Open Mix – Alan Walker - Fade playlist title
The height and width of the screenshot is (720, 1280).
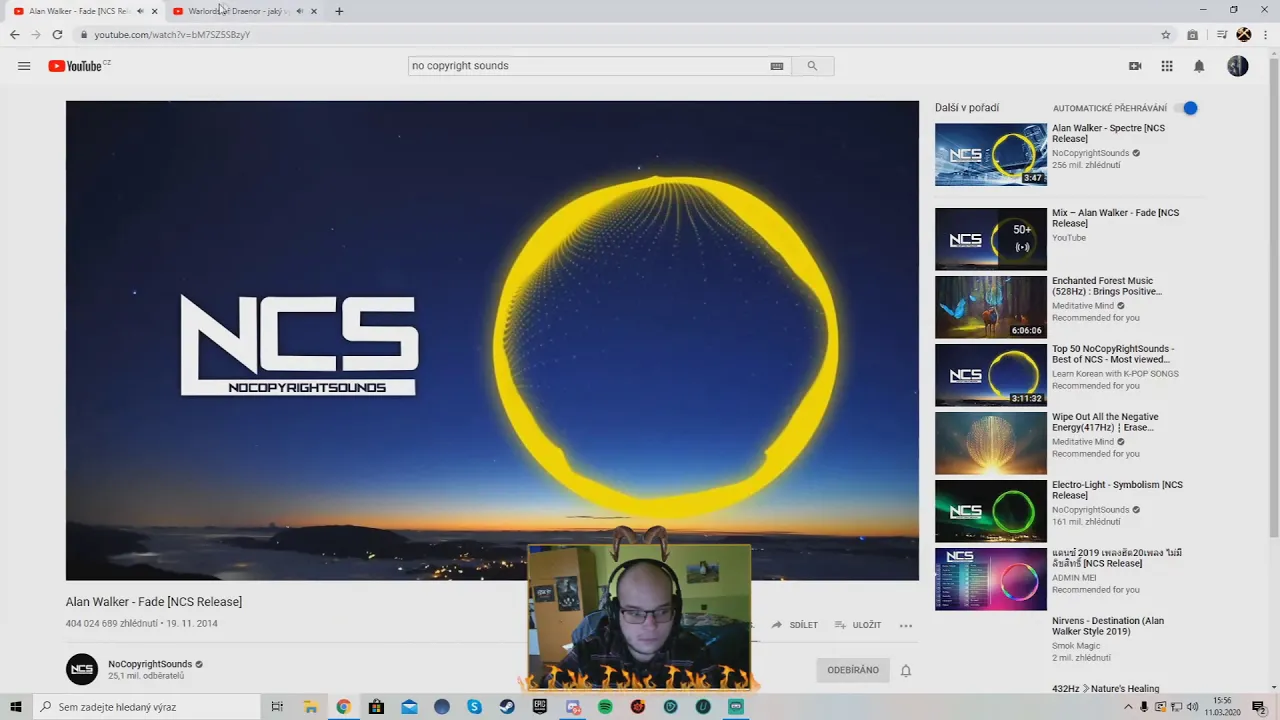(1115, 218)
